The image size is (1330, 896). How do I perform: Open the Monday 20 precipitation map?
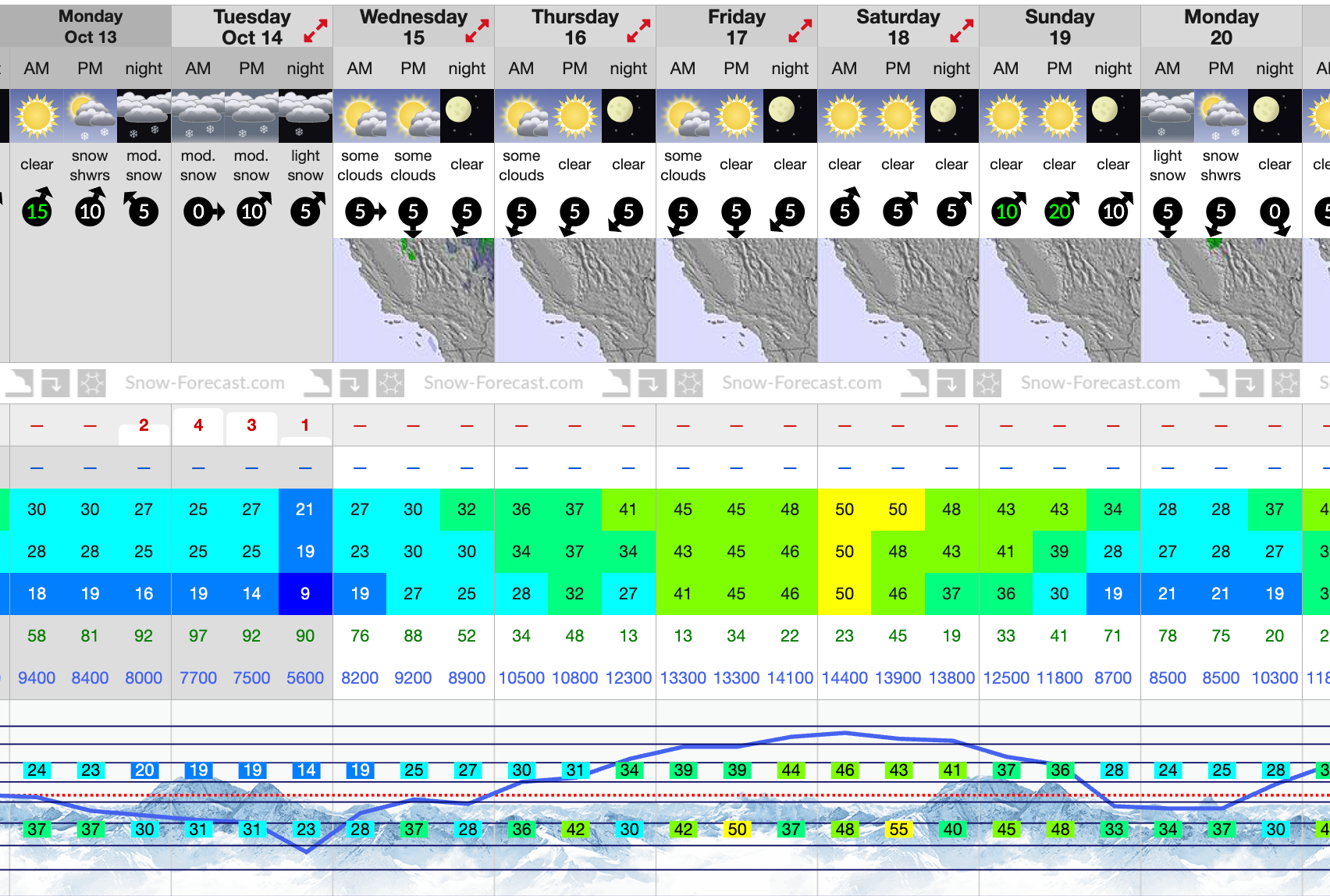1222,300
